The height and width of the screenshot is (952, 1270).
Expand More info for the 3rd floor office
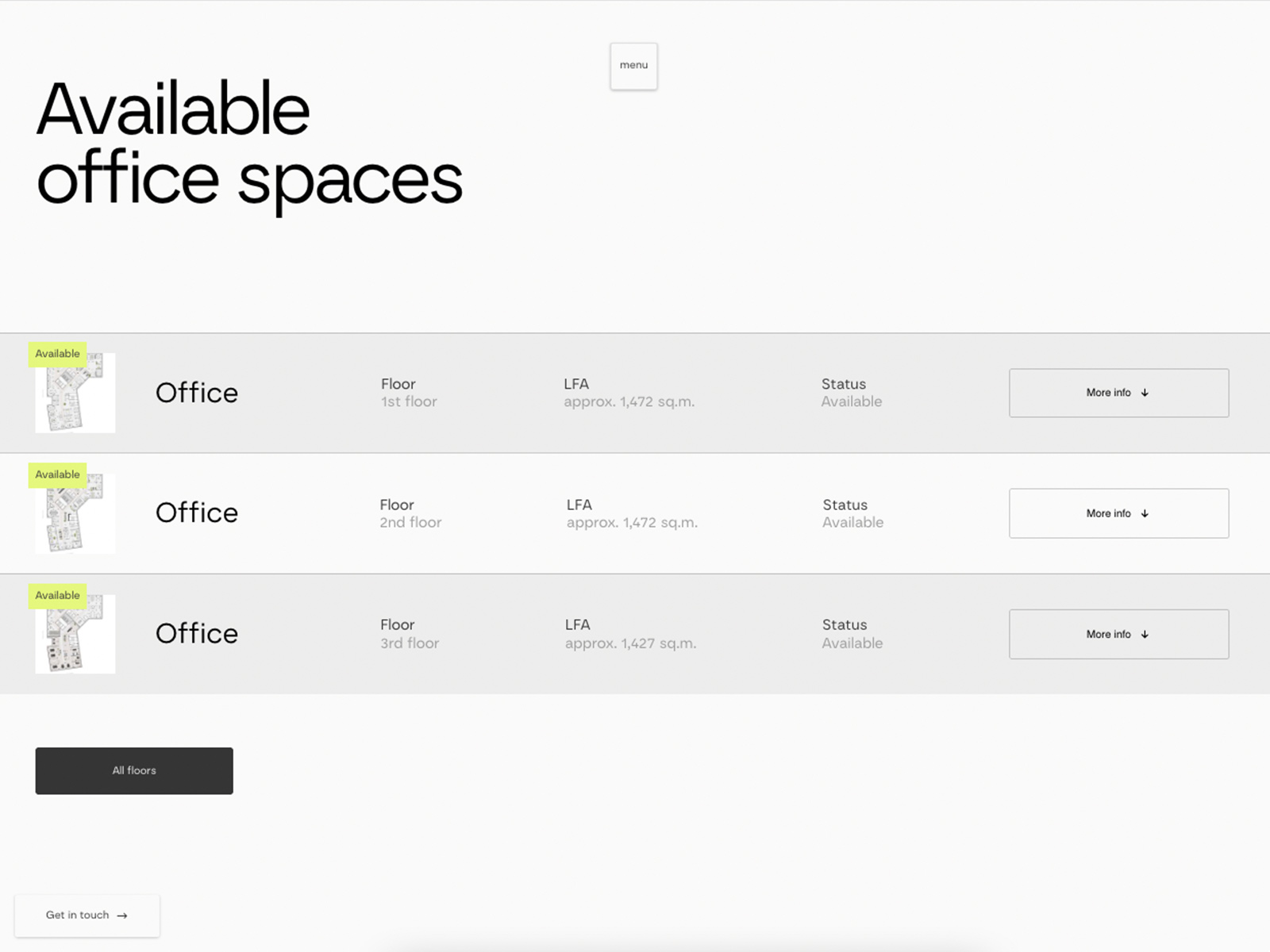pyautogui.click(x=1118, y=634)
